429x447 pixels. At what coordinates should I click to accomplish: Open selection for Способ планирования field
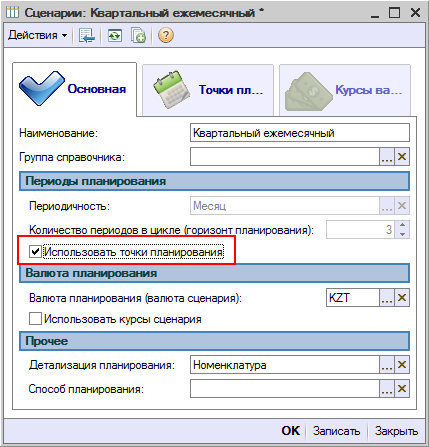pos(387,389)
